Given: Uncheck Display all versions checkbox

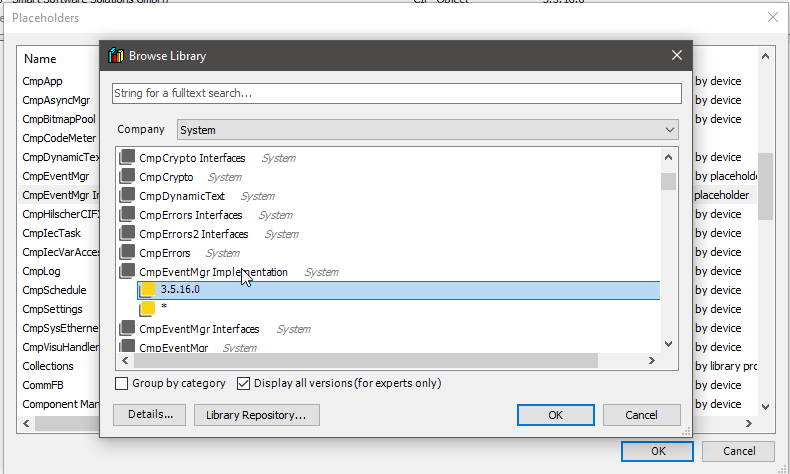Looking at the screenshot, I should (x=243, y=383).
